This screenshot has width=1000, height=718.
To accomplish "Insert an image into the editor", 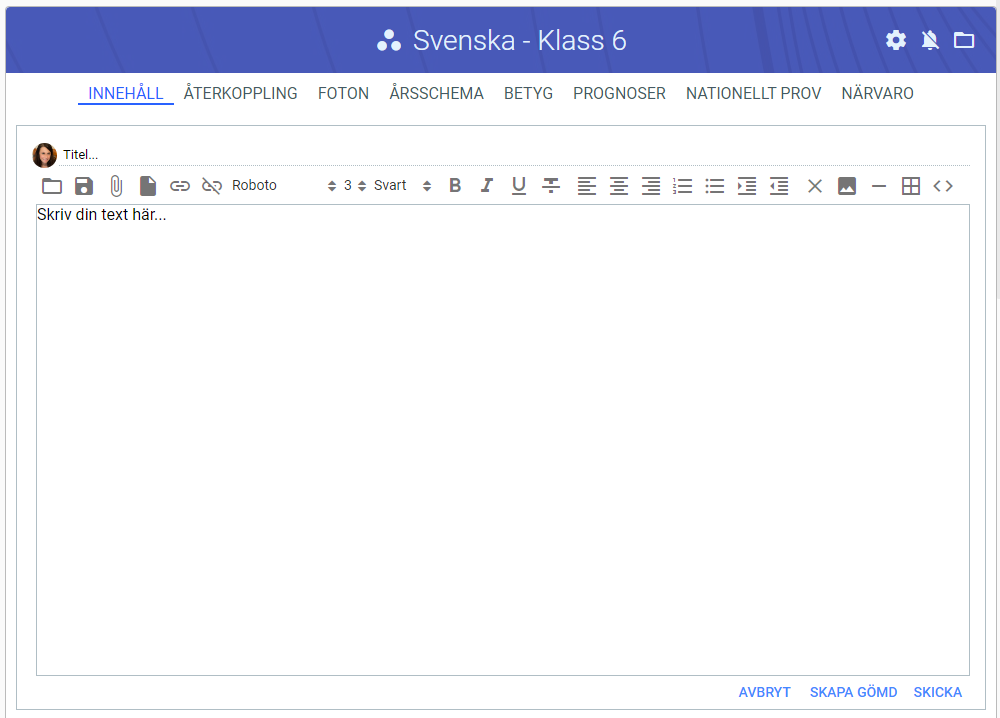I will point(847,186).
